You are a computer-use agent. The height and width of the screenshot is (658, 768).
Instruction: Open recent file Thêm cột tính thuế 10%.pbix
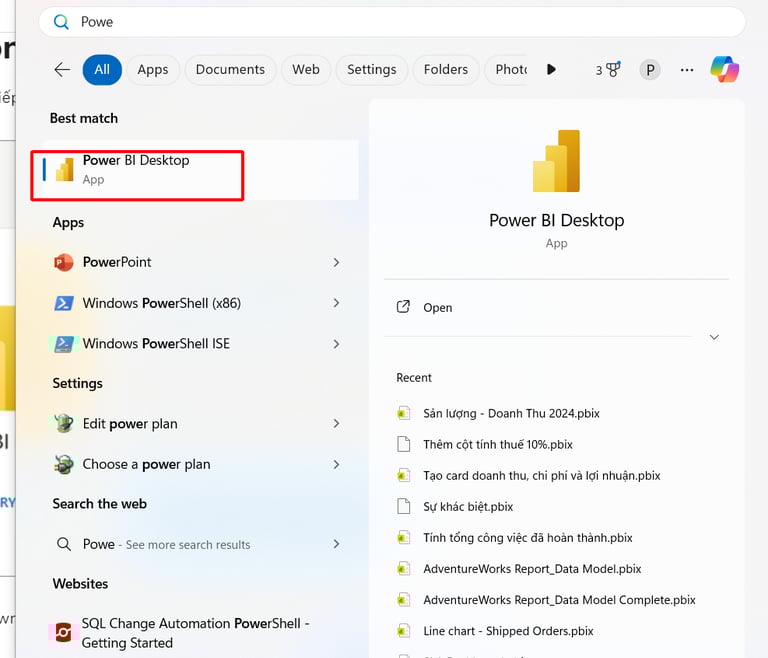click(498, 444)
